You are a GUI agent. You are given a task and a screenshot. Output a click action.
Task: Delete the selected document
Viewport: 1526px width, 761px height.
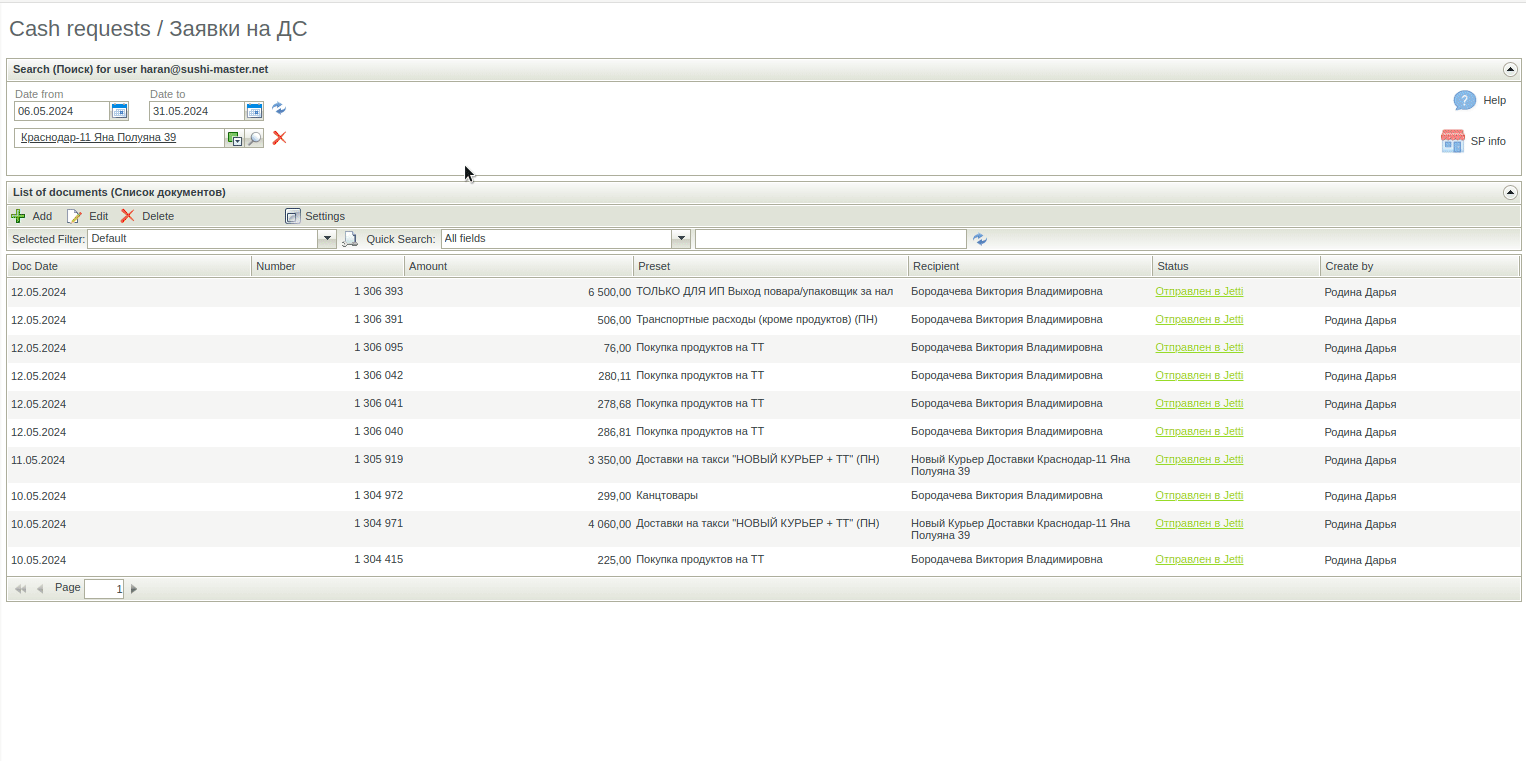147,216
